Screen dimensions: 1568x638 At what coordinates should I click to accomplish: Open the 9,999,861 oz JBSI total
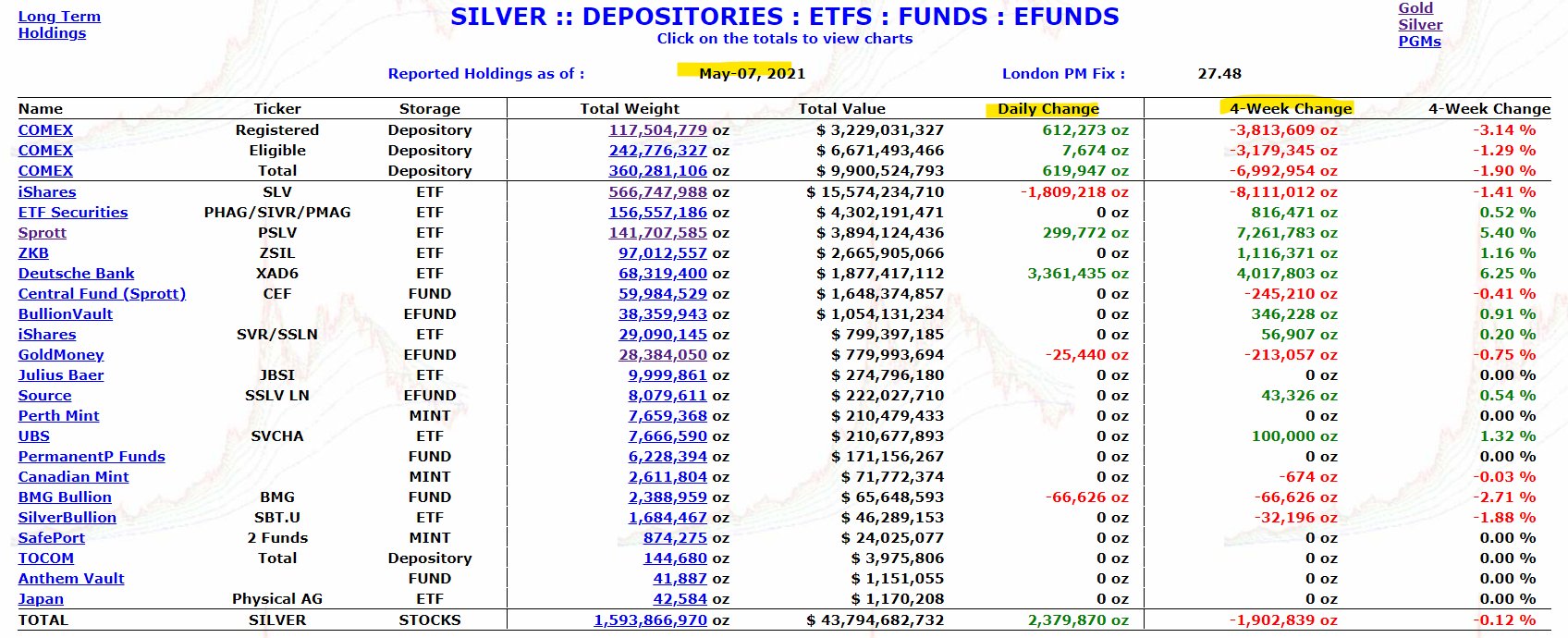pos(668,375)
